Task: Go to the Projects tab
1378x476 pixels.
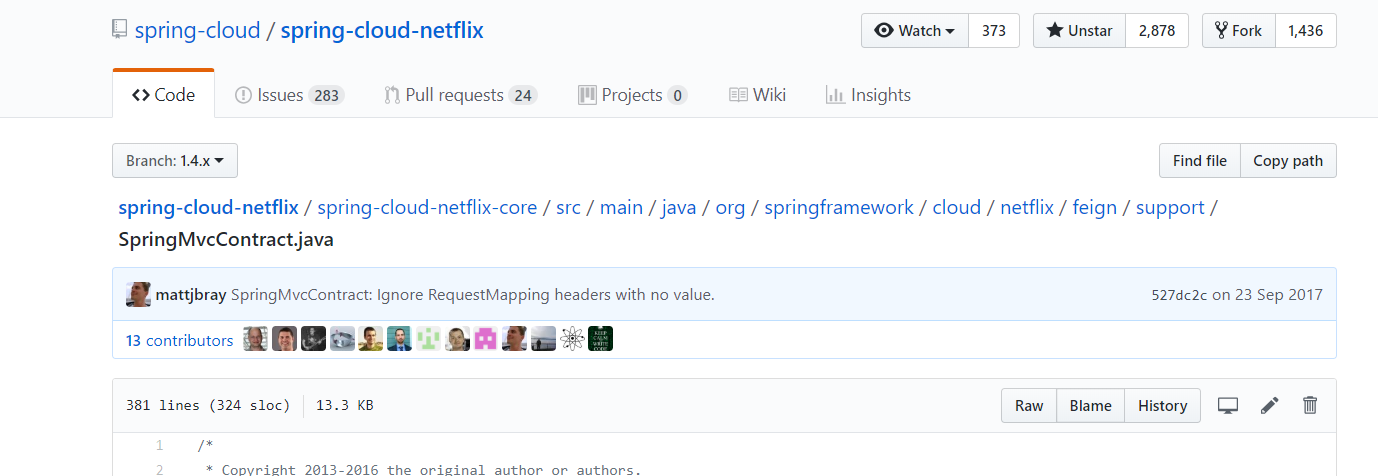Action: [x=632, y=95]
